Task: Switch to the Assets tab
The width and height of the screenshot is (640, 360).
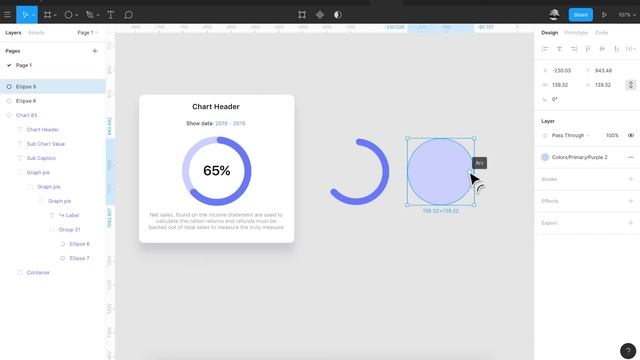Action: [36, 33]
